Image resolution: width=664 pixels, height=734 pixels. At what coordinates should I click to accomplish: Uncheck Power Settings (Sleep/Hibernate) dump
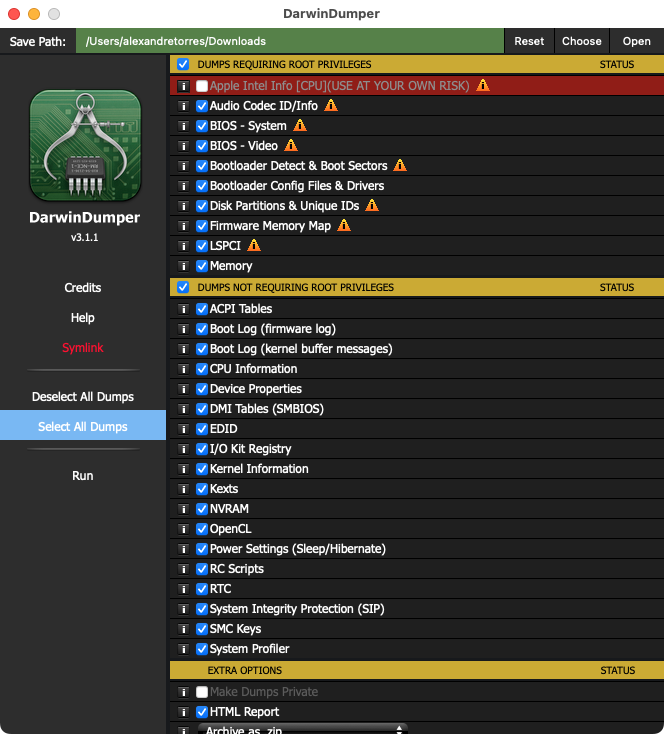[x=202, y=549]
